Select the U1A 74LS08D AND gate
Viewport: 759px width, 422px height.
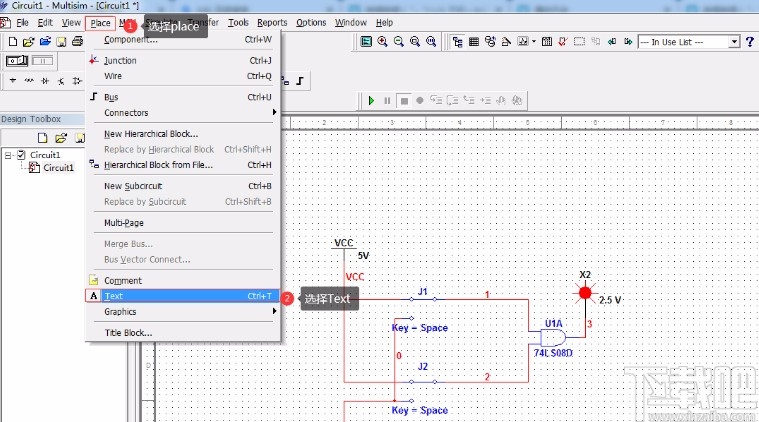[553, 337]
